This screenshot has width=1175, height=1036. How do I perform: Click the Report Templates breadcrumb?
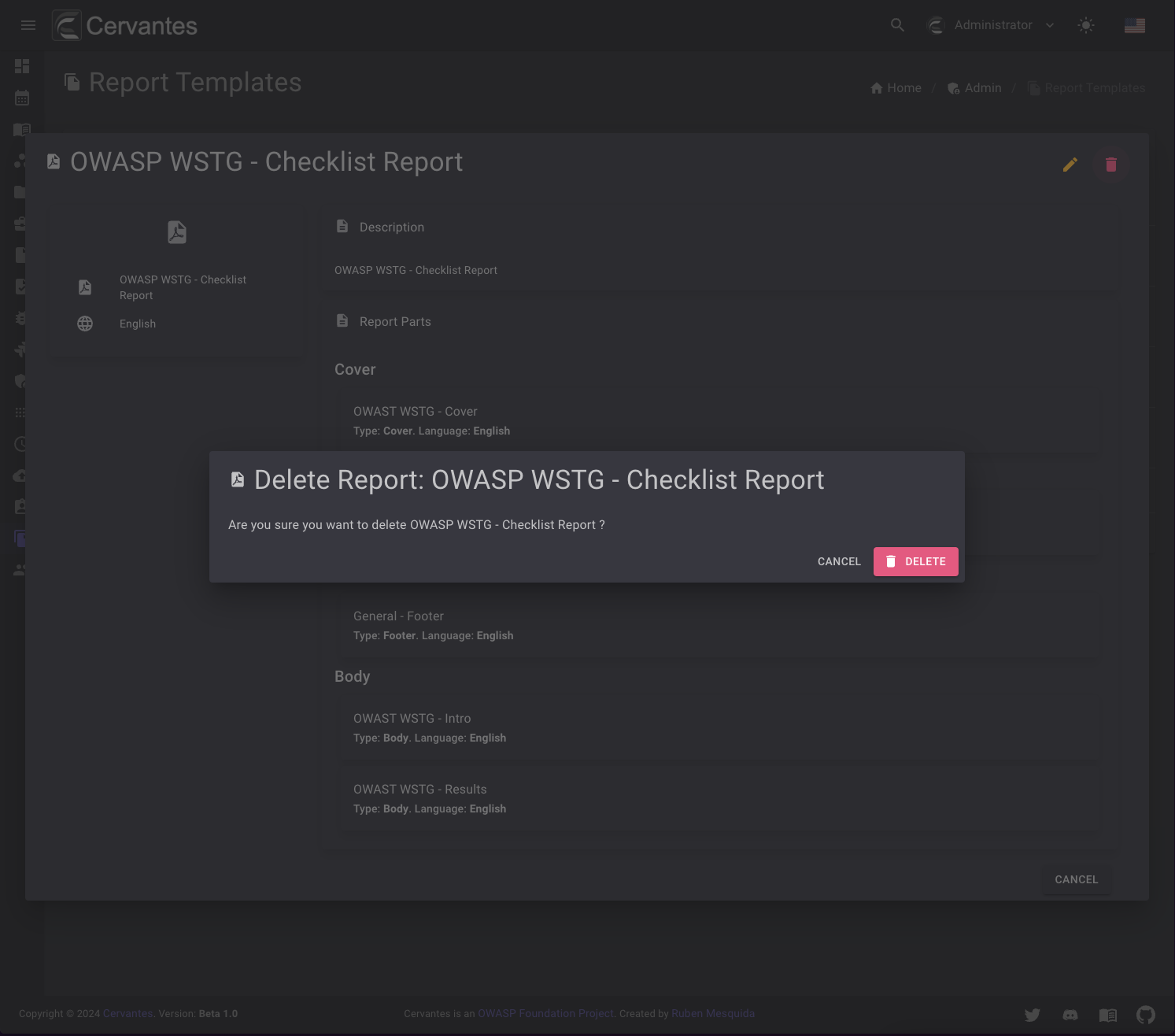[x=1086, y=88]
